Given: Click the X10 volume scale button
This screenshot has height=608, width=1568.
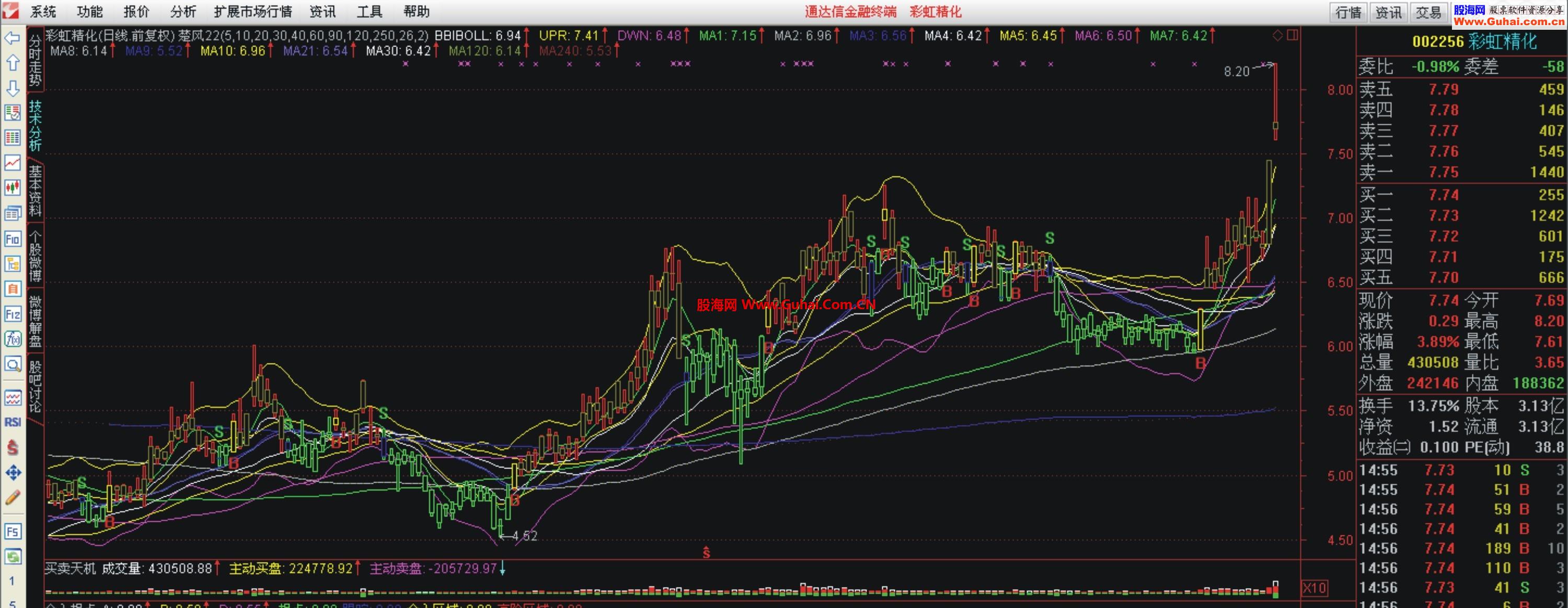Looking at the screenshot, I should (1314, 589).
